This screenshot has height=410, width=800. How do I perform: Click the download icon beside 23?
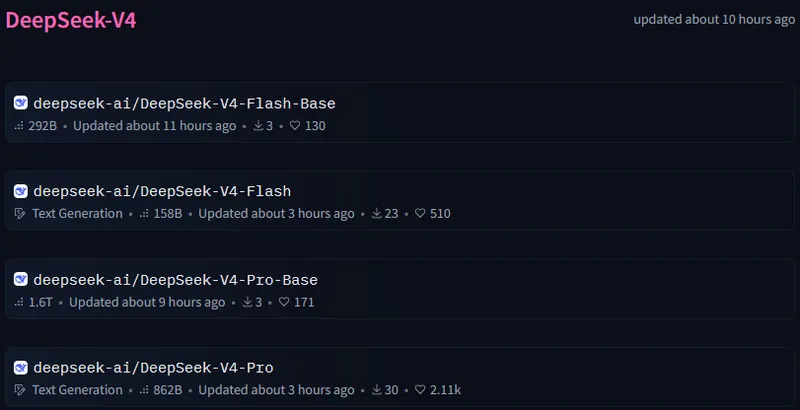pos(377,214)
